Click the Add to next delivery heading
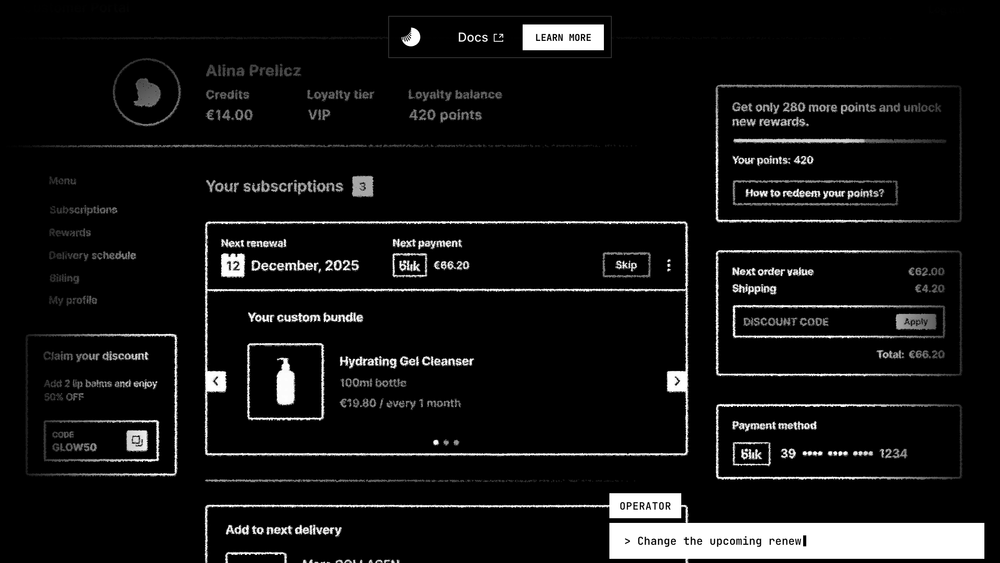1000x563 pixels. tap(283, 530)
